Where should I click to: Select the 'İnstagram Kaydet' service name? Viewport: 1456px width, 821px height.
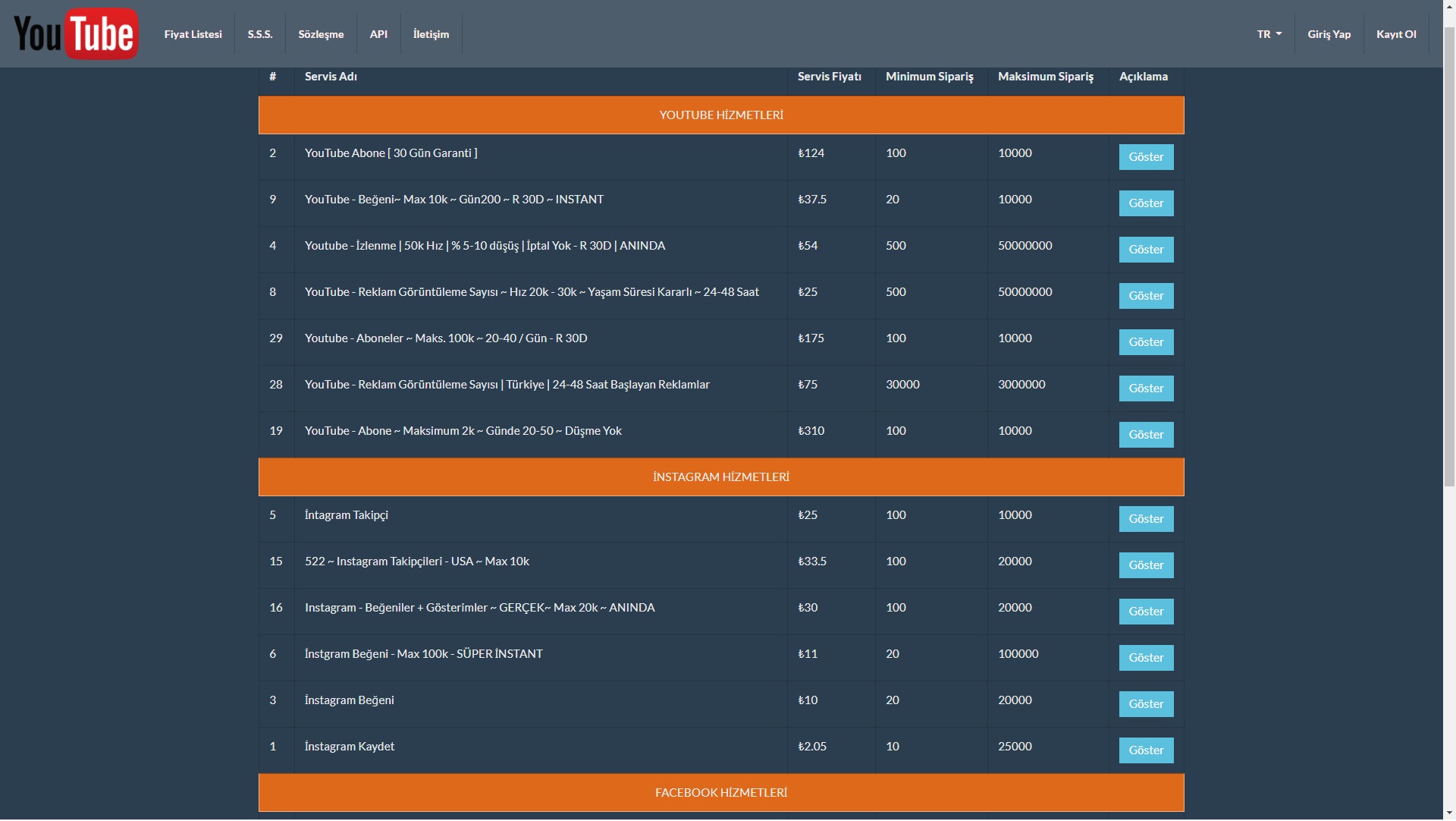coord(350,747)
